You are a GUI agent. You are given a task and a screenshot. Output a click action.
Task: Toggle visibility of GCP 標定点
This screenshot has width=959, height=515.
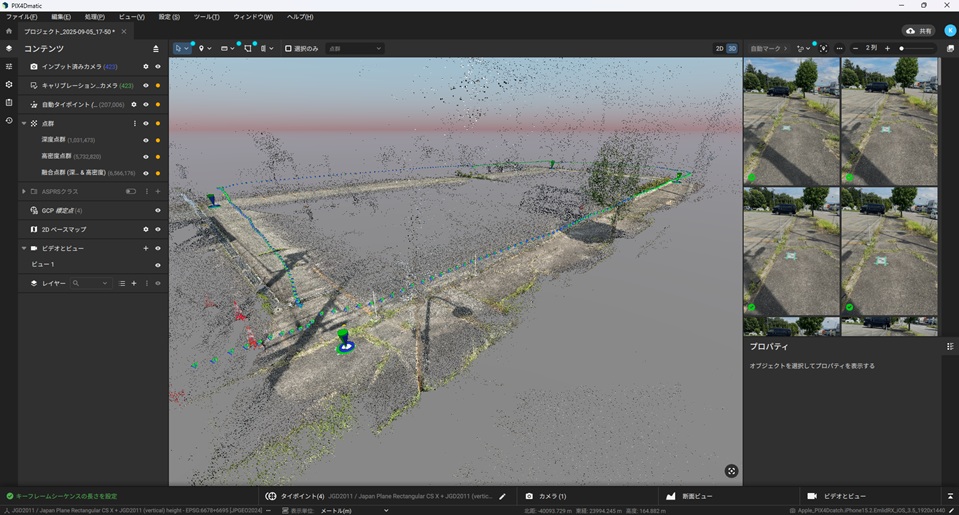tap(158, 210)
